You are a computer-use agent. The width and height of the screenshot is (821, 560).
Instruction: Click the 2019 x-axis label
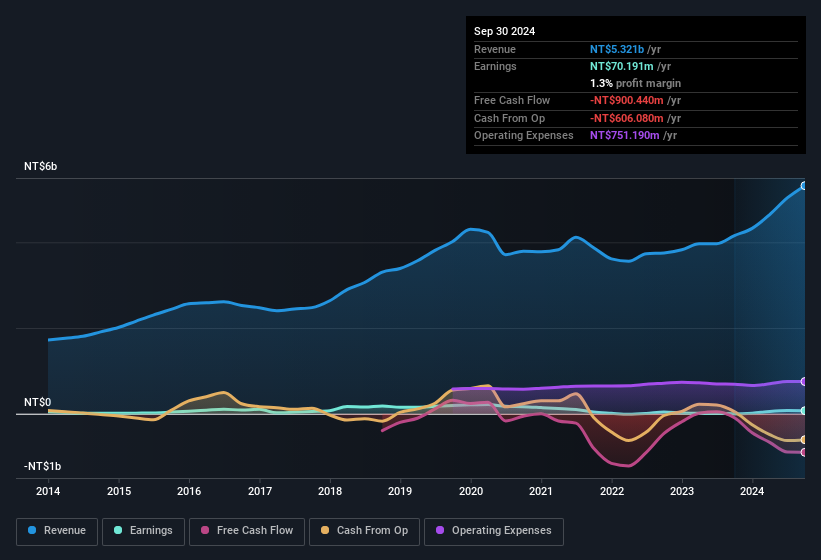pyautogui.click(x=400, y=491)
